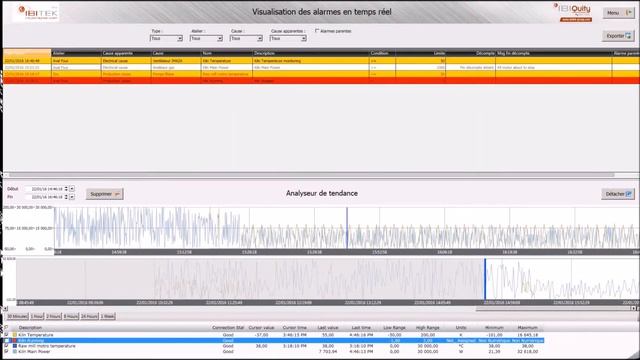Open the Atelier dropdown filter

coord(206,38)
